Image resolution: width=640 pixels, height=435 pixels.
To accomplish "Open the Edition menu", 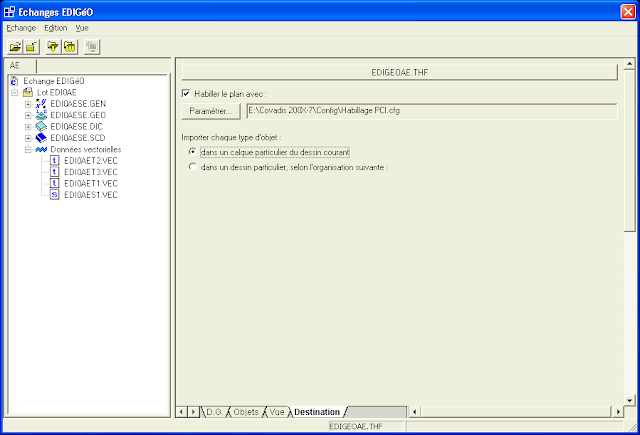I will pos(56,28).
